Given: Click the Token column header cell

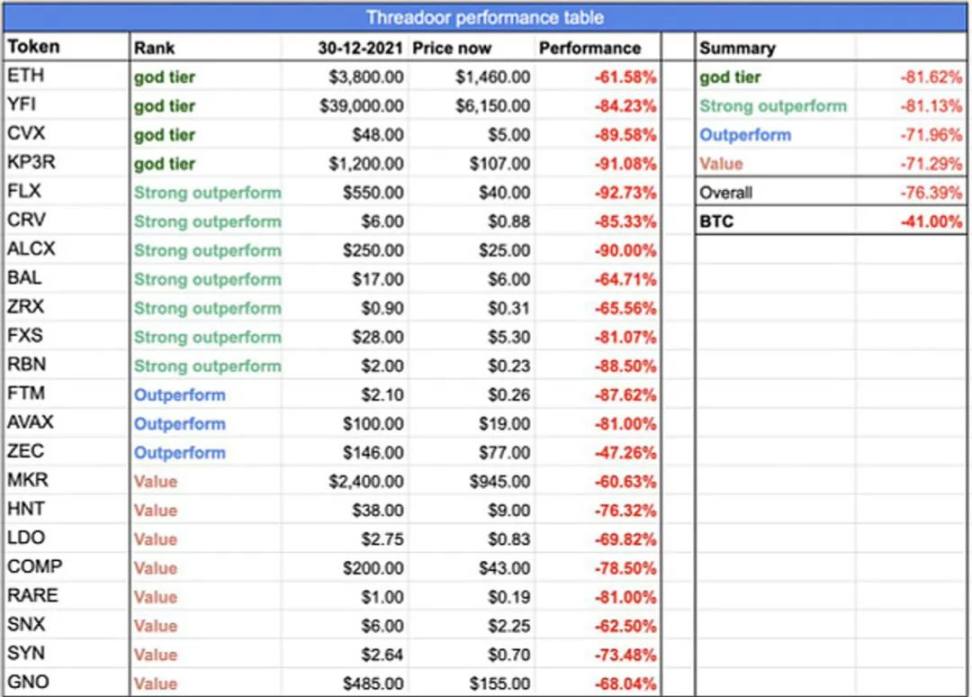Looking at the screenshot, I should point(66,47).
